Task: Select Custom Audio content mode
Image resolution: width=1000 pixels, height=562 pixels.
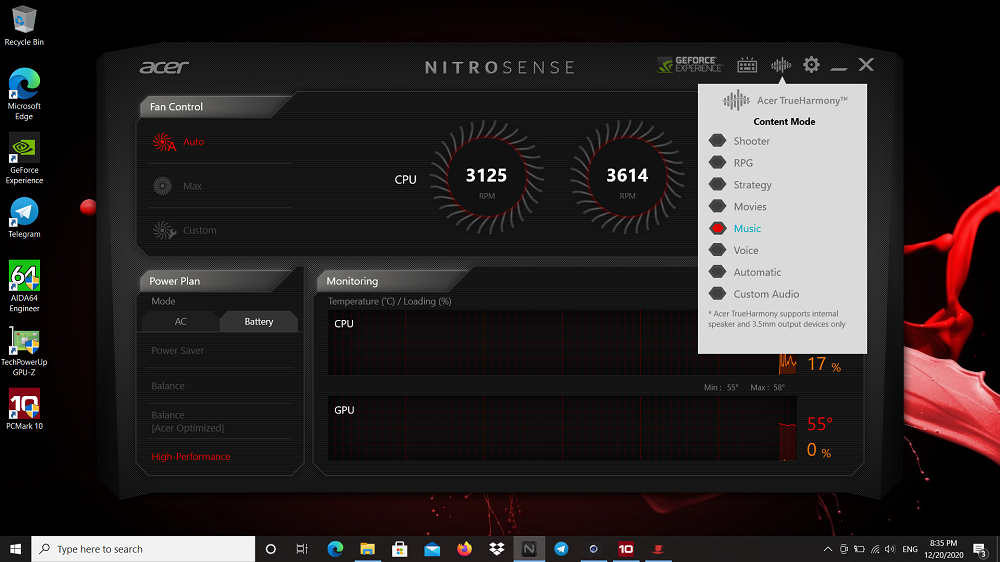Action: click(x=754, y=294)
